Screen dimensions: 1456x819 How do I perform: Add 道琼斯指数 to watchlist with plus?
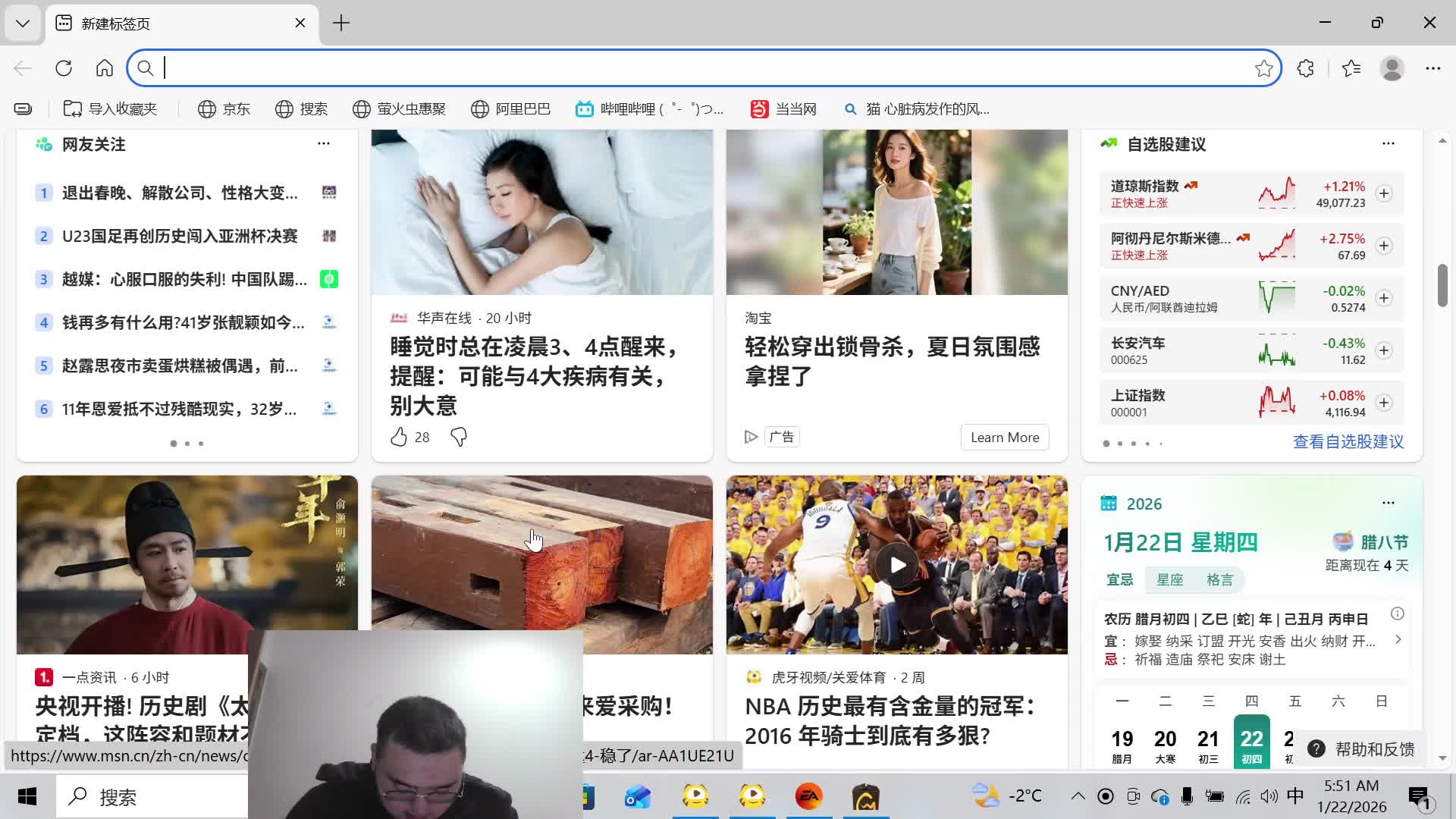[1384, 193]
